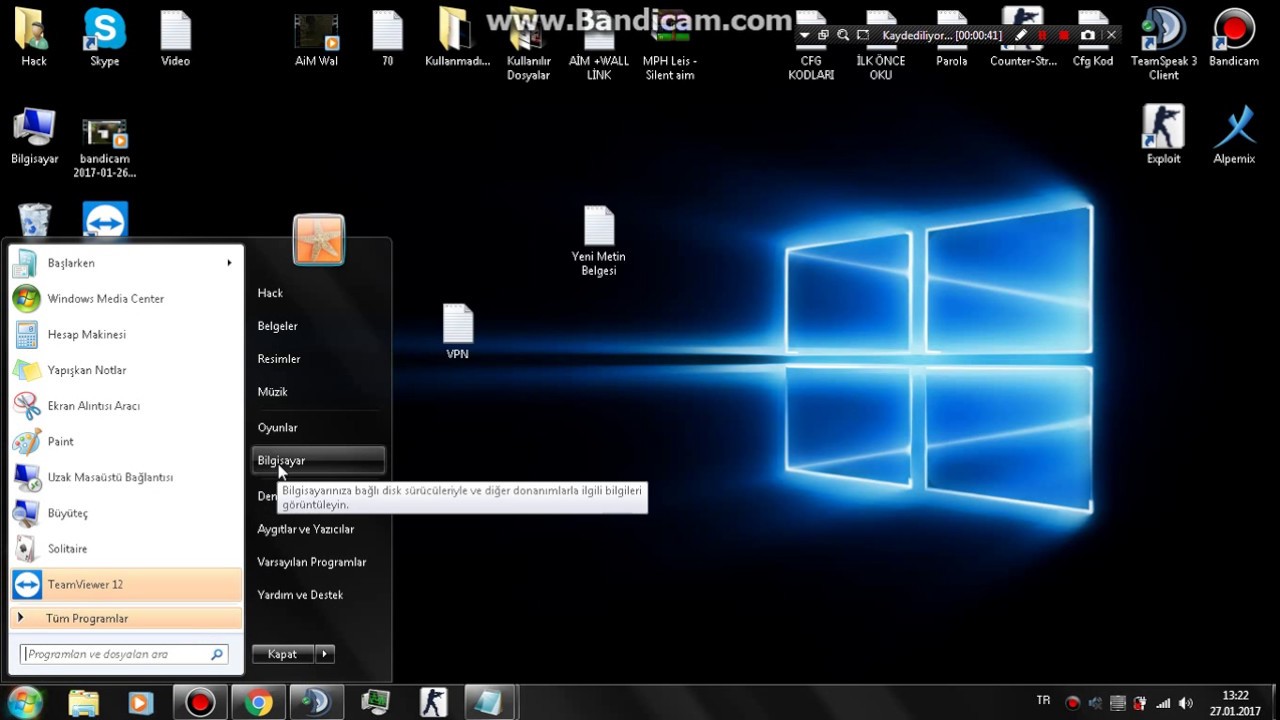Expand Tüm Programlar list
Viewport: 1280px width, 720px height.
pos(126,618)
